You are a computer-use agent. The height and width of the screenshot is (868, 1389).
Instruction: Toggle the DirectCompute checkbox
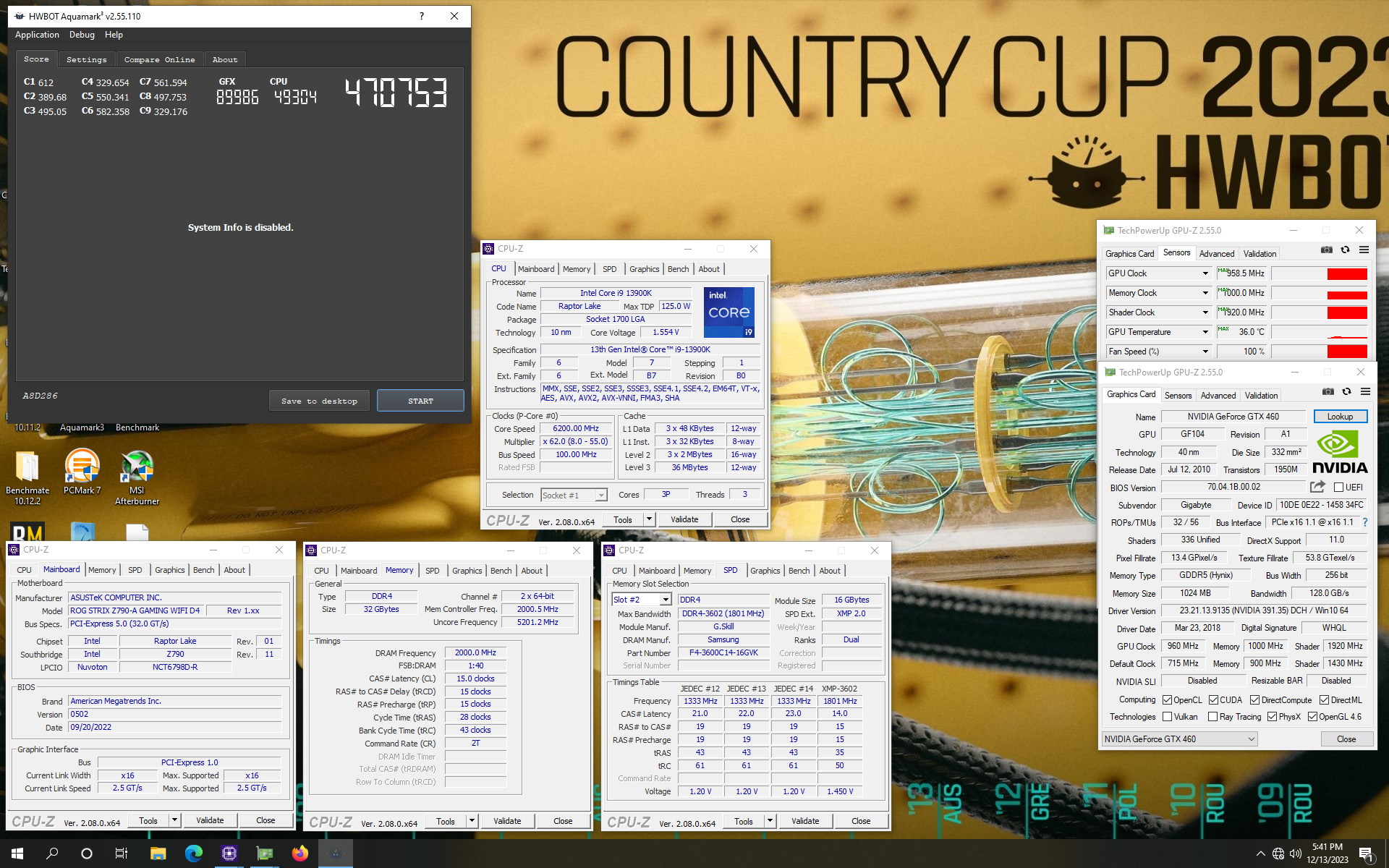1254,700
